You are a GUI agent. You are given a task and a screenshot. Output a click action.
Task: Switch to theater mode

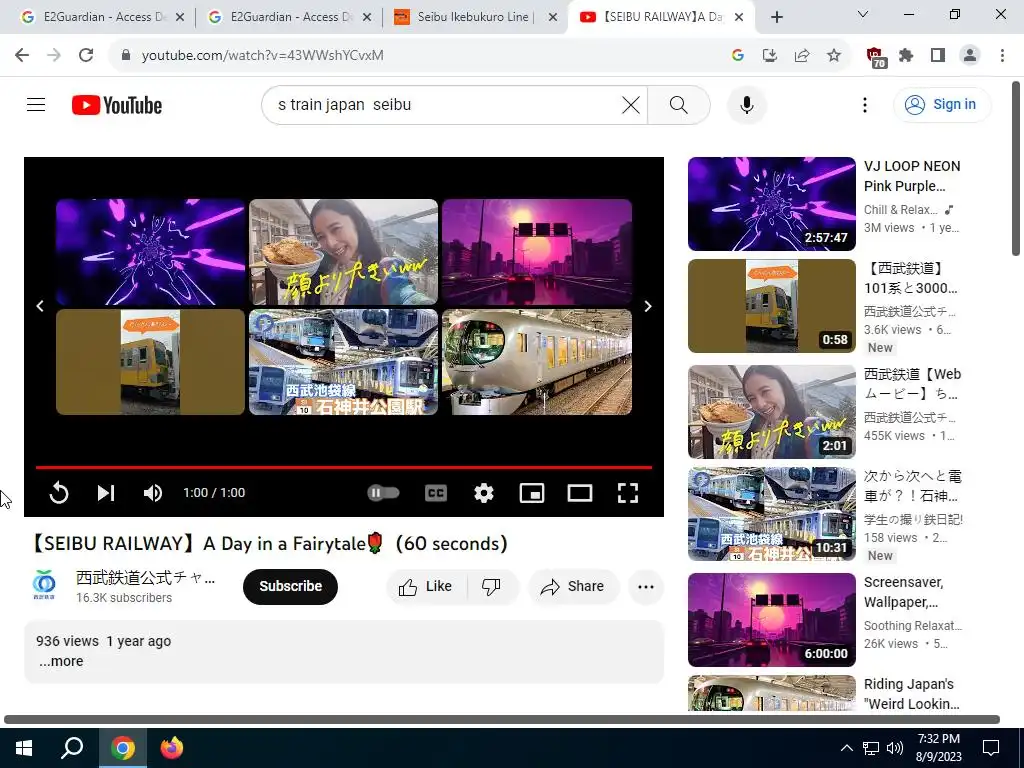pos(580,493)
